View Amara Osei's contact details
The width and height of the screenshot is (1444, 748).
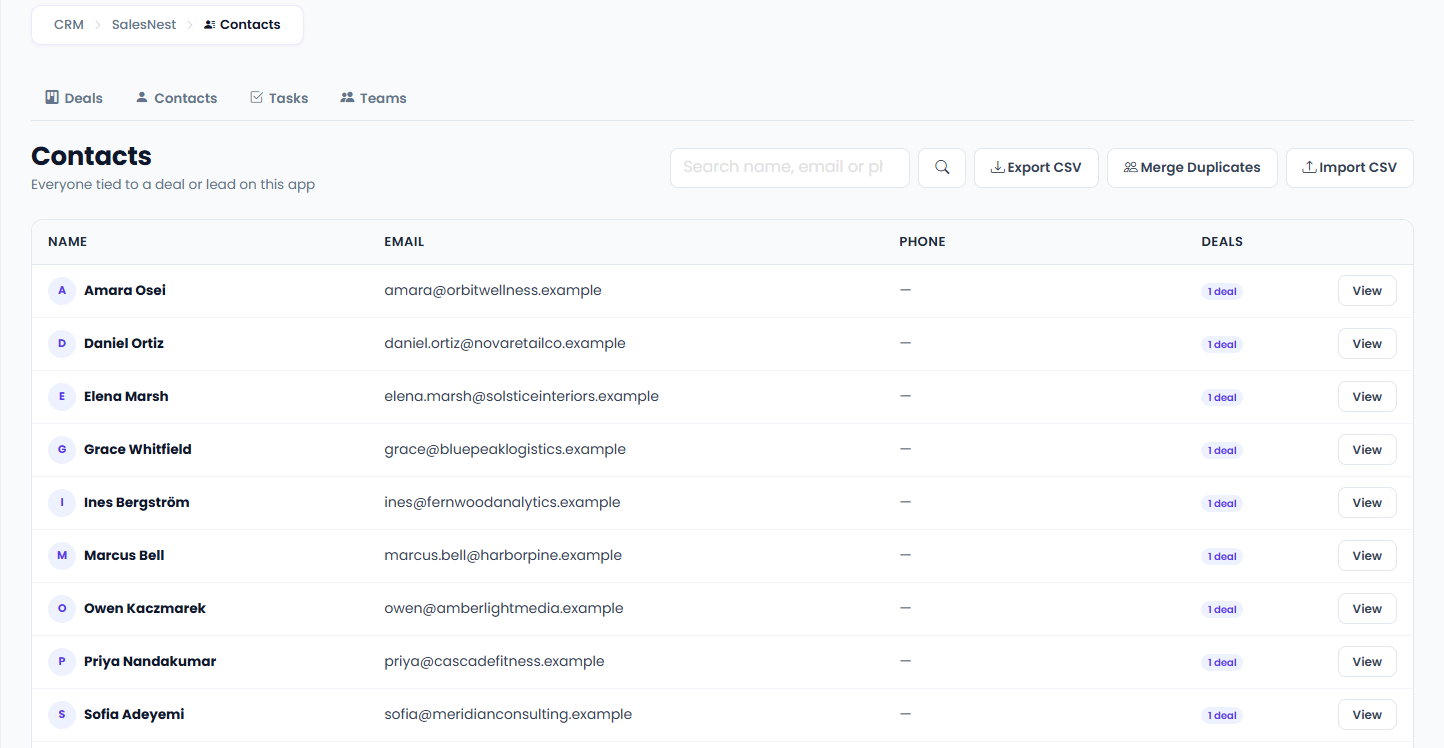click(1367, 291)
